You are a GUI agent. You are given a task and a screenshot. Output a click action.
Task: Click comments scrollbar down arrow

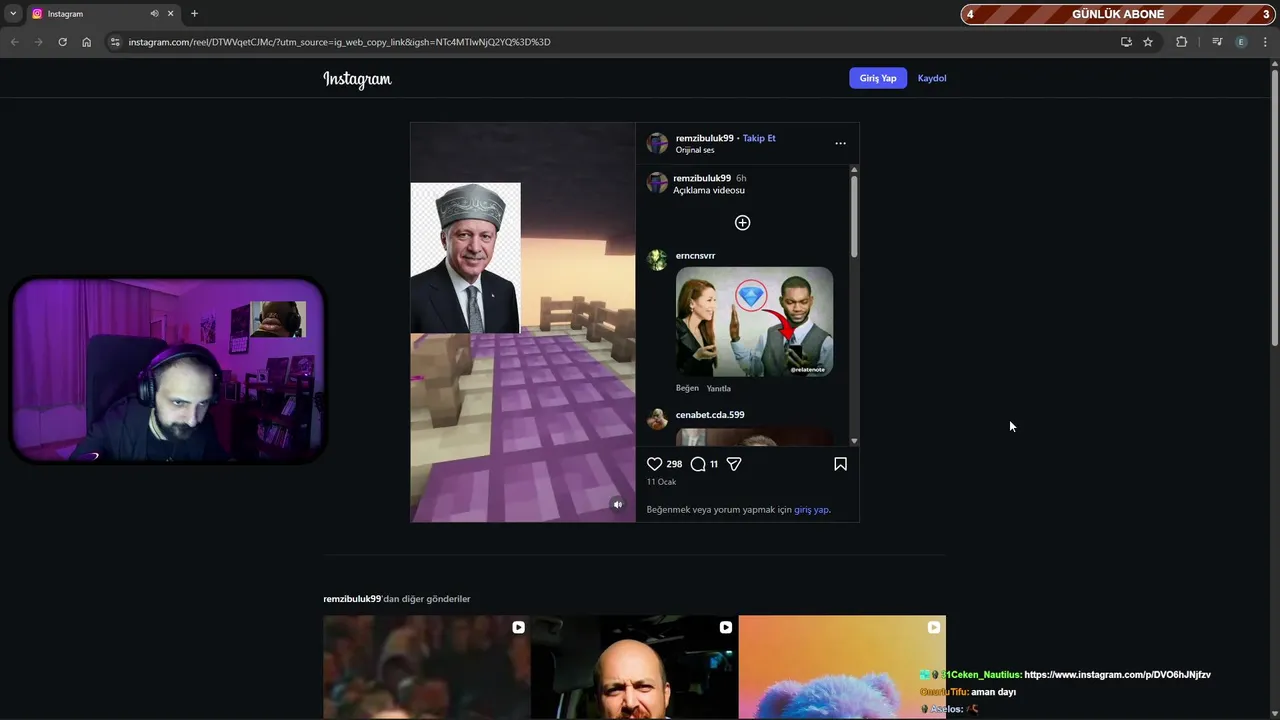(854, 441)
